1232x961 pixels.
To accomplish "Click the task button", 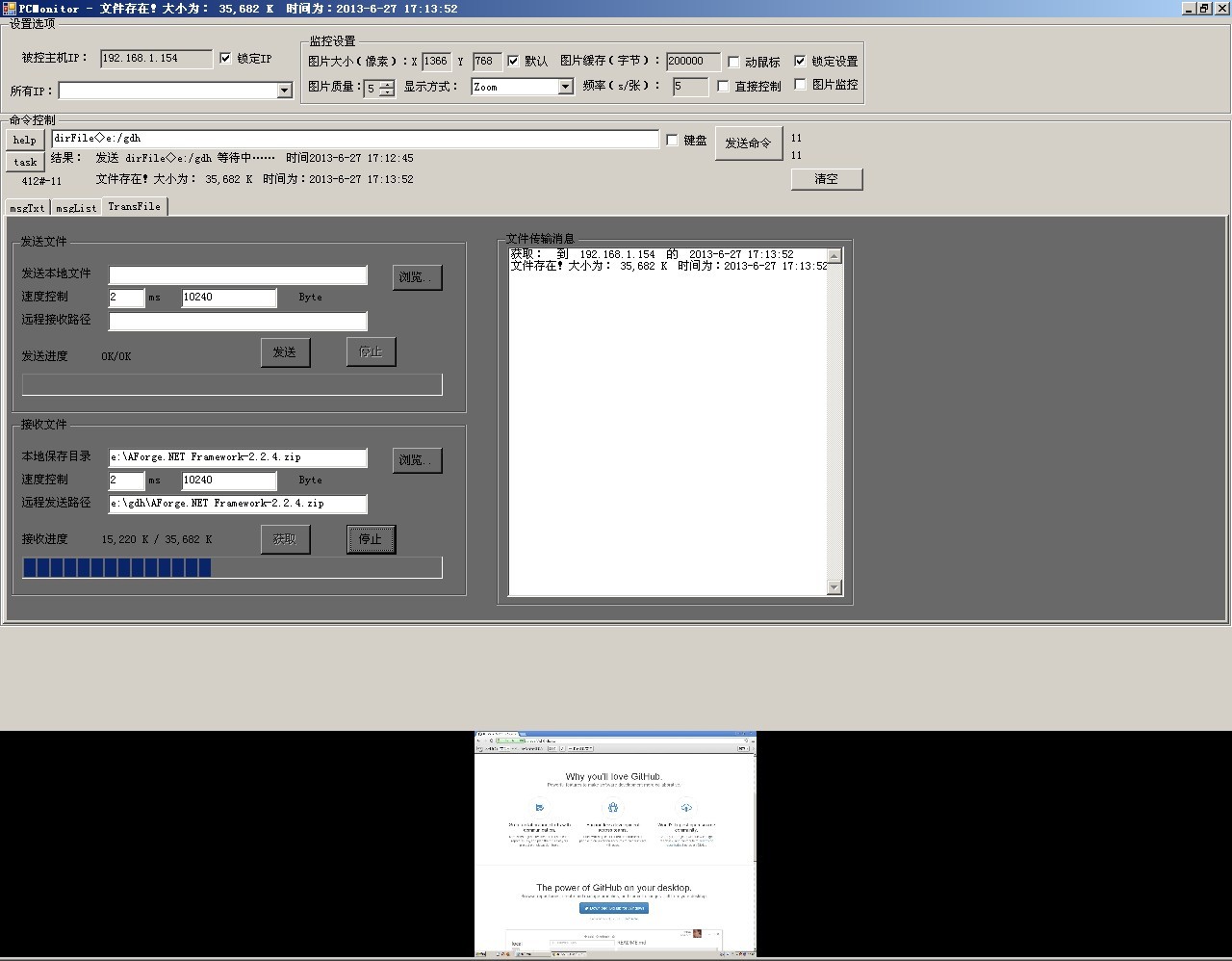I will (25, 162).
